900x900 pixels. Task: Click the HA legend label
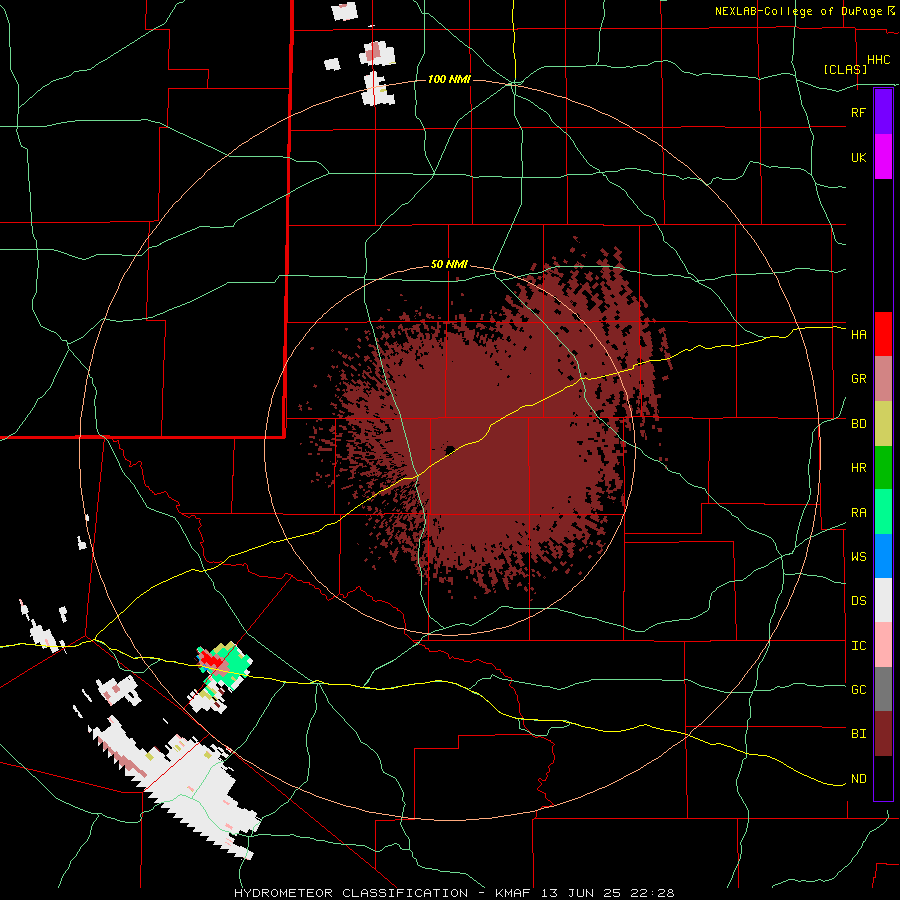tap(858, 335)
